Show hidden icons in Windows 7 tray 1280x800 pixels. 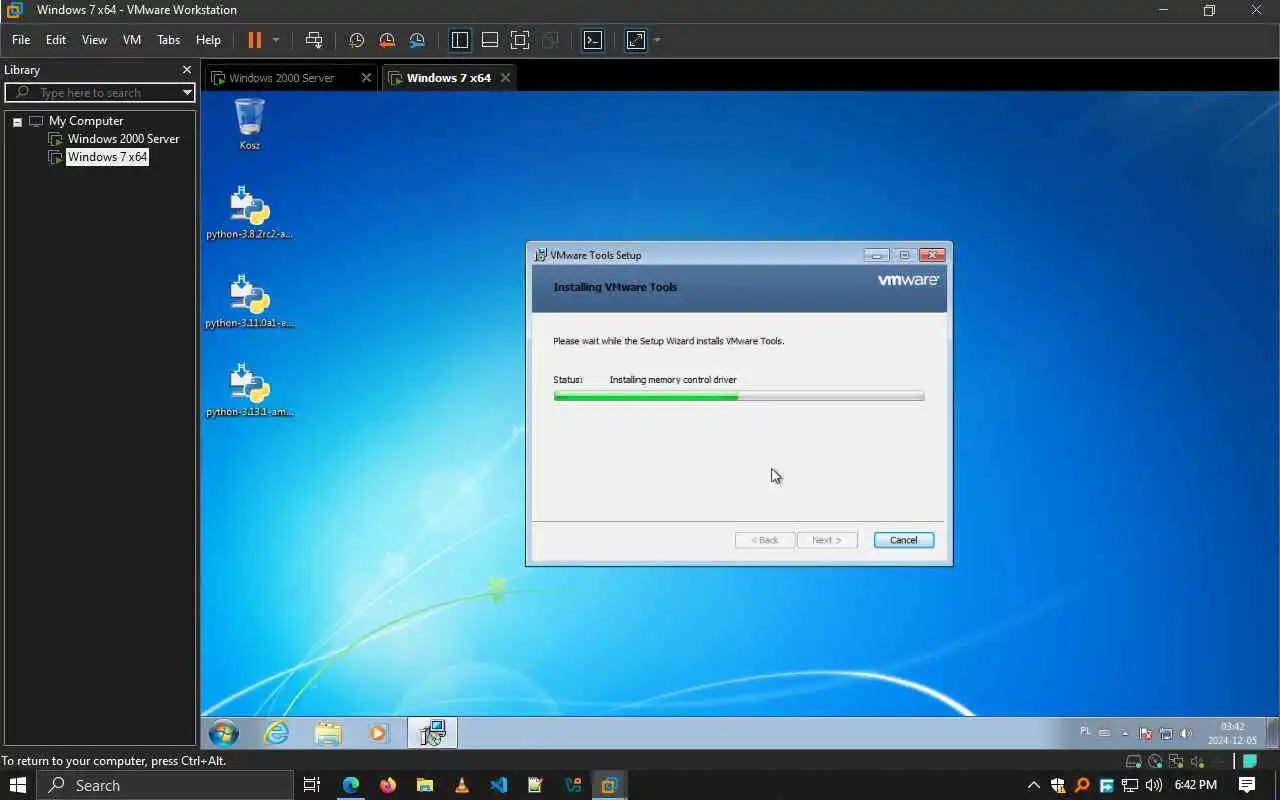click(1125, 733)
